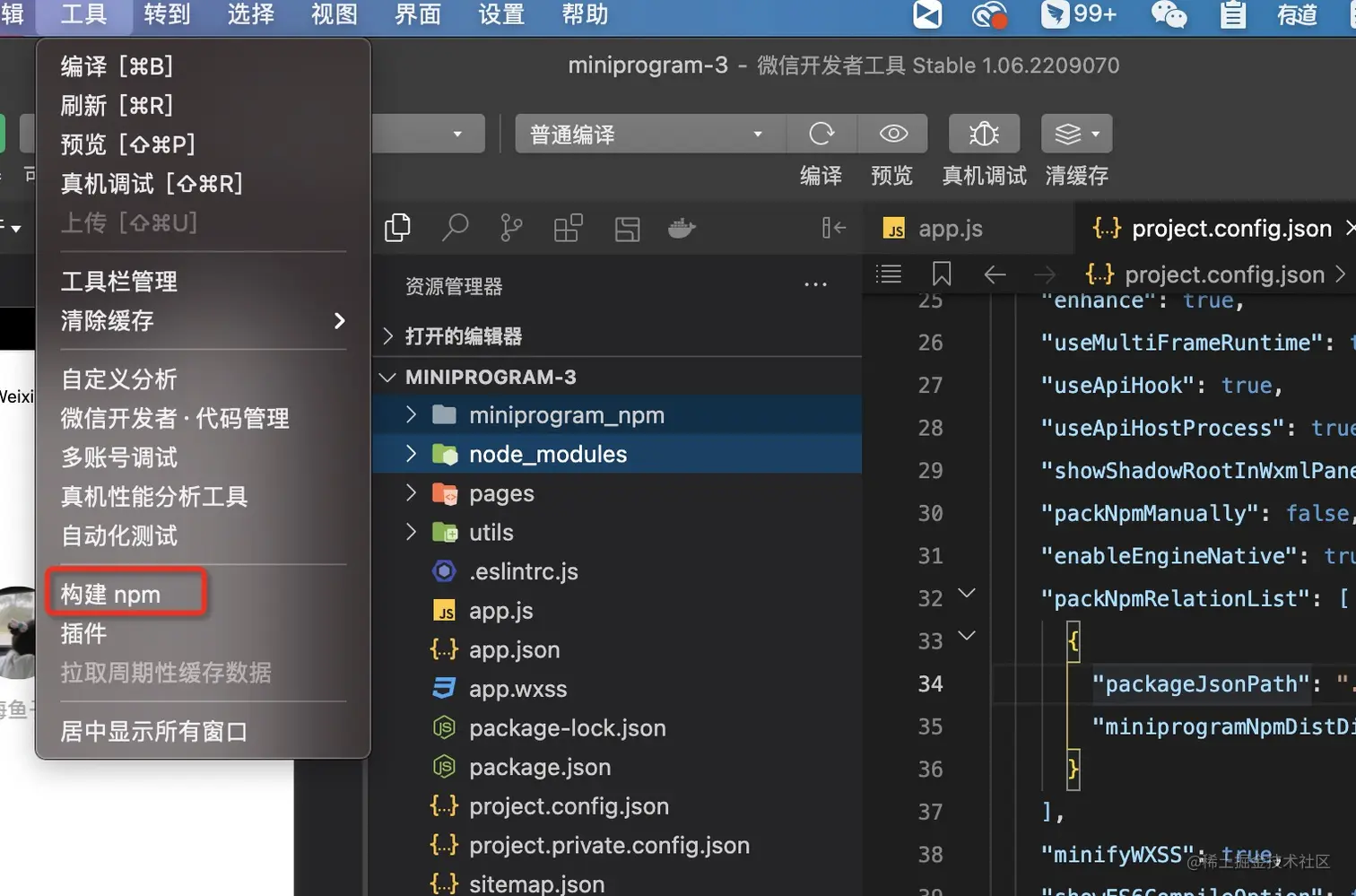Viewport: 1356px width, 896px height.
Task: Choose 微信开发者·代码管理 entry
Action: point(204,419)
